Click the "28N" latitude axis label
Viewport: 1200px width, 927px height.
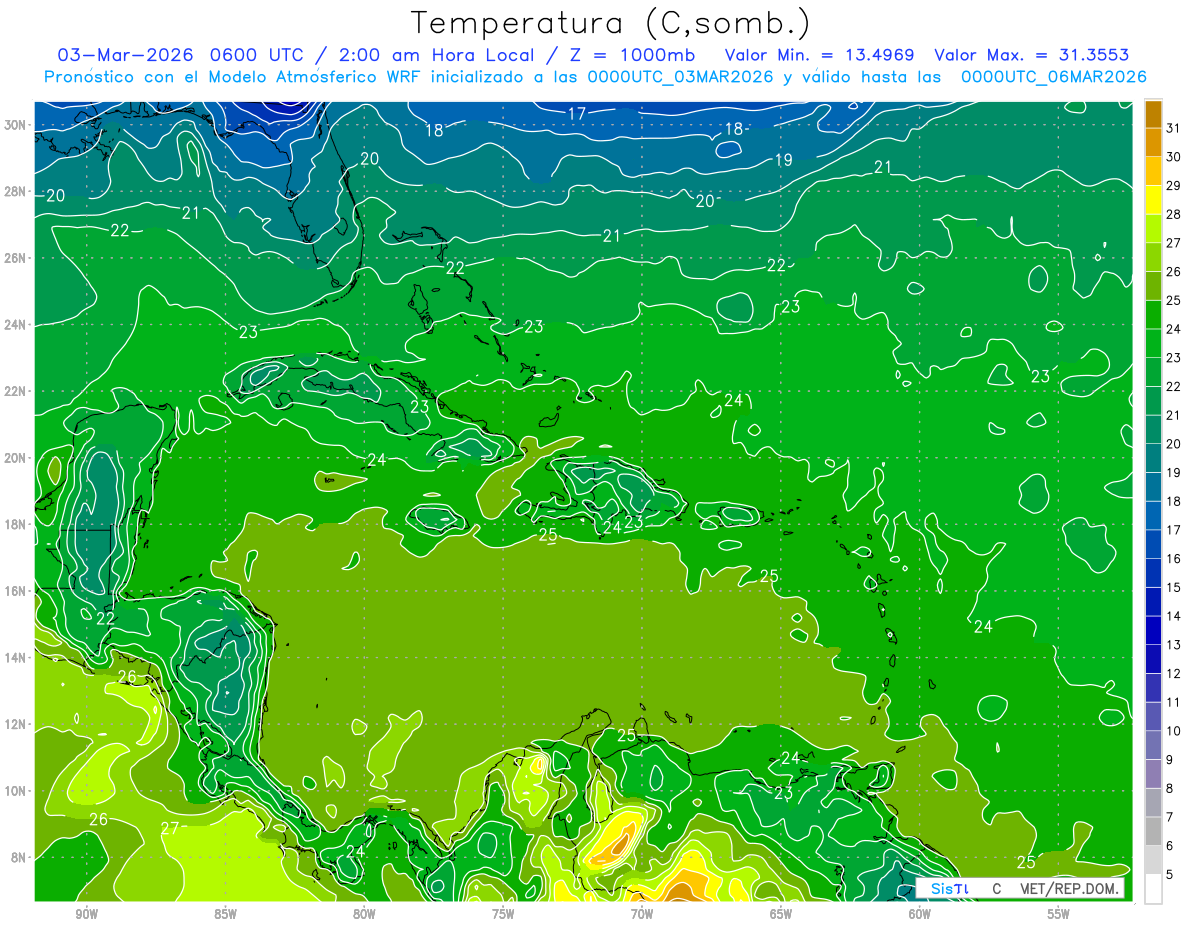pos(16,191)
